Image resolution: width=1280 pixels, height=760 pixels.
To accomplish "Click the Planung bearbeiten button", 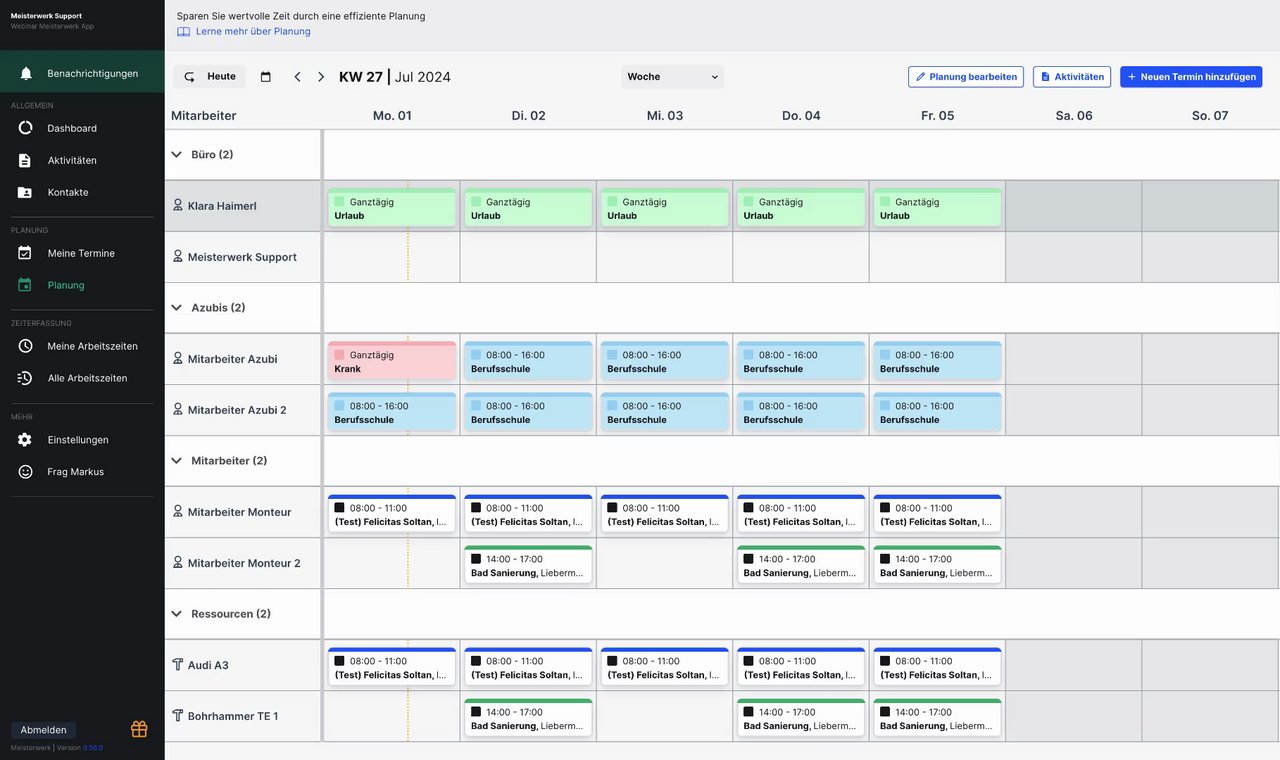I will (965, 77).
